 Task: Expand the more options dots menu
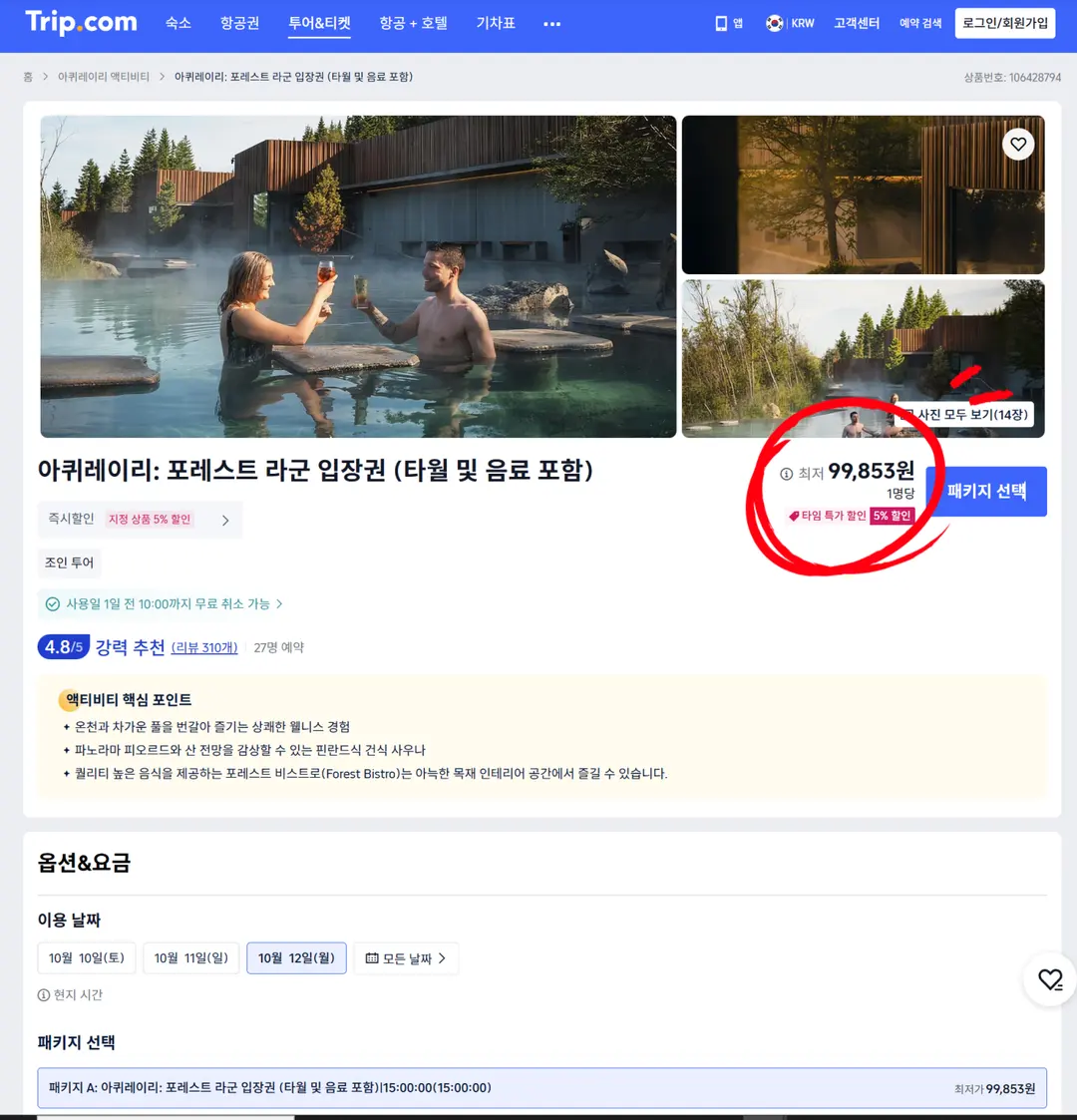click(552, 24)
